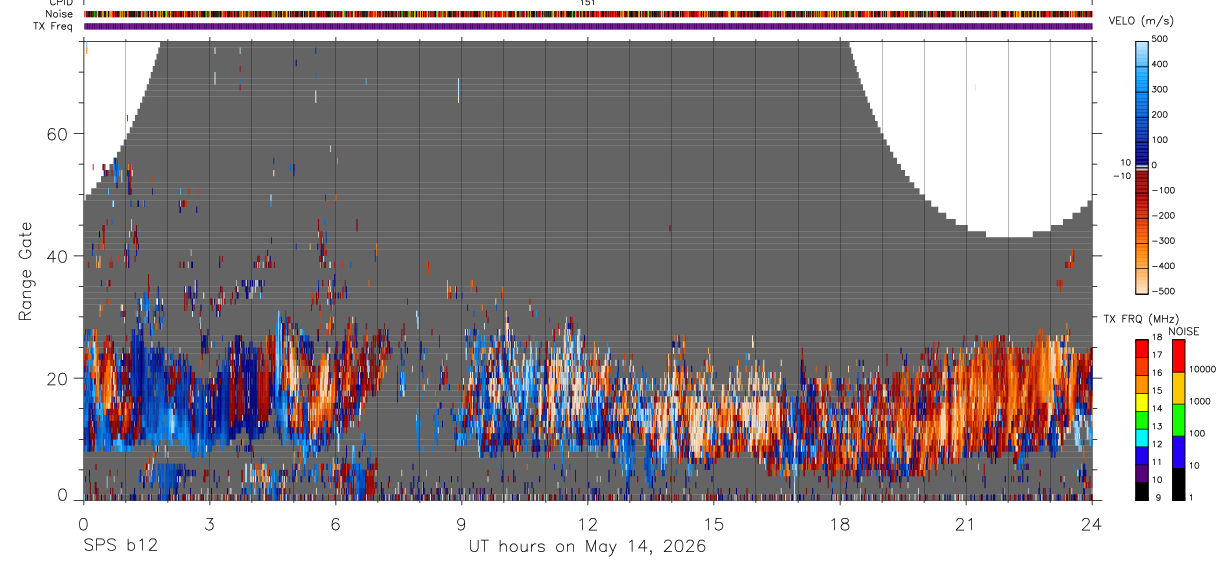This screenshot has width=1228, height=567.
Task: Click the -10 label on the velocity scale
Action: click(x=1122, y=175)
